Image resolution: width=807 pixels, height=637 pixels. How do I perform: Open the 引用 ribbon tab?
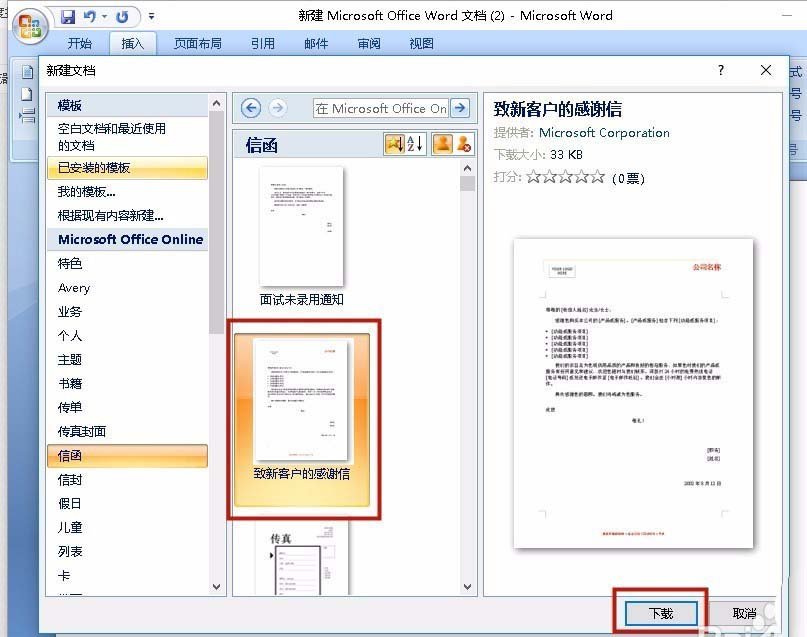coord(262,44)
